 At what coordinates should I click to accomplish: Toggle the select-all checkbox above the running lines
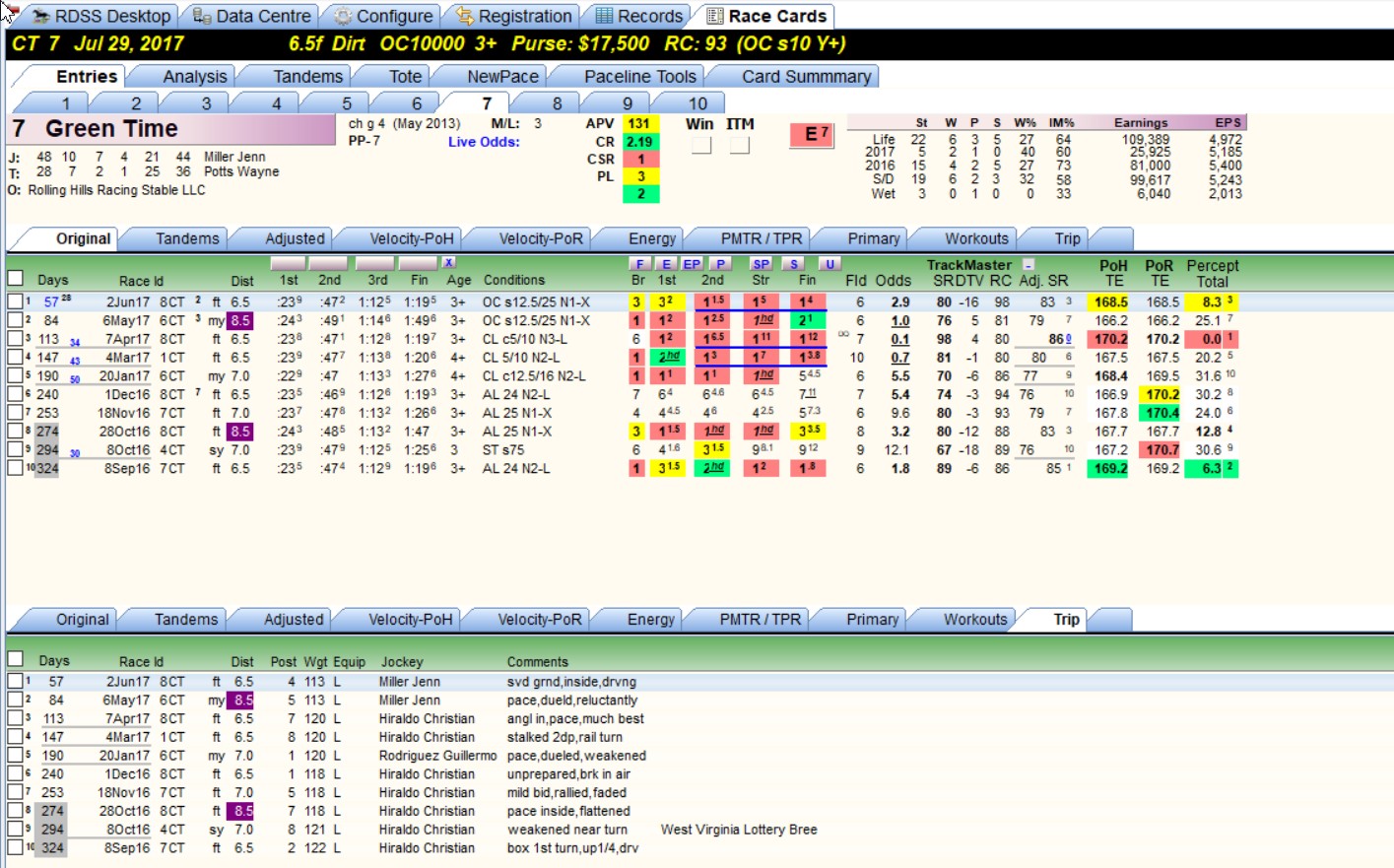pos(15,279)
